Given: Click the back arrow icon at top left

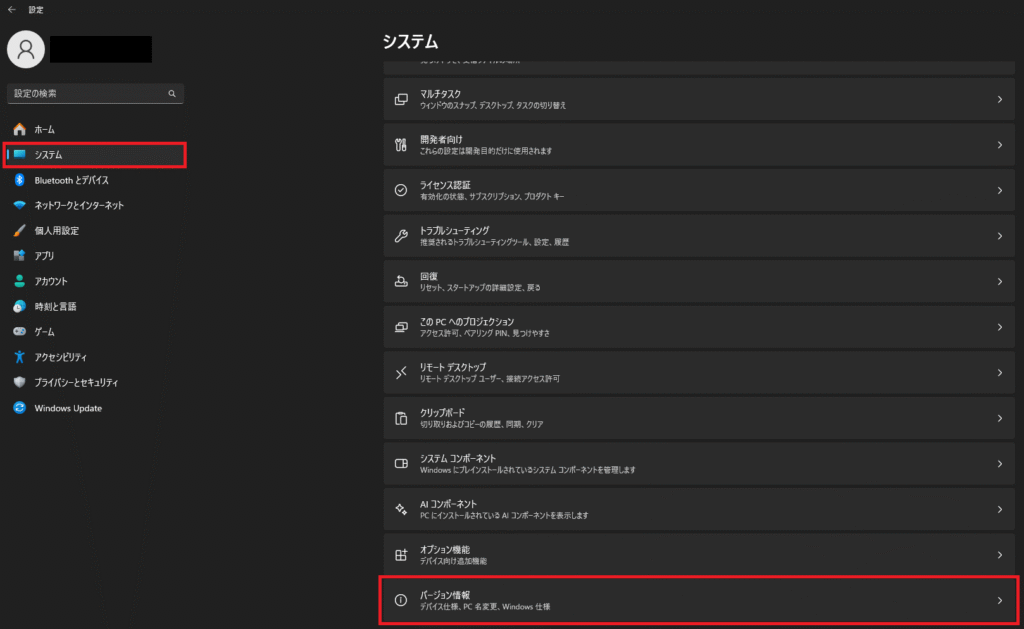Looking at the screenshot, I should coord(12,10).
